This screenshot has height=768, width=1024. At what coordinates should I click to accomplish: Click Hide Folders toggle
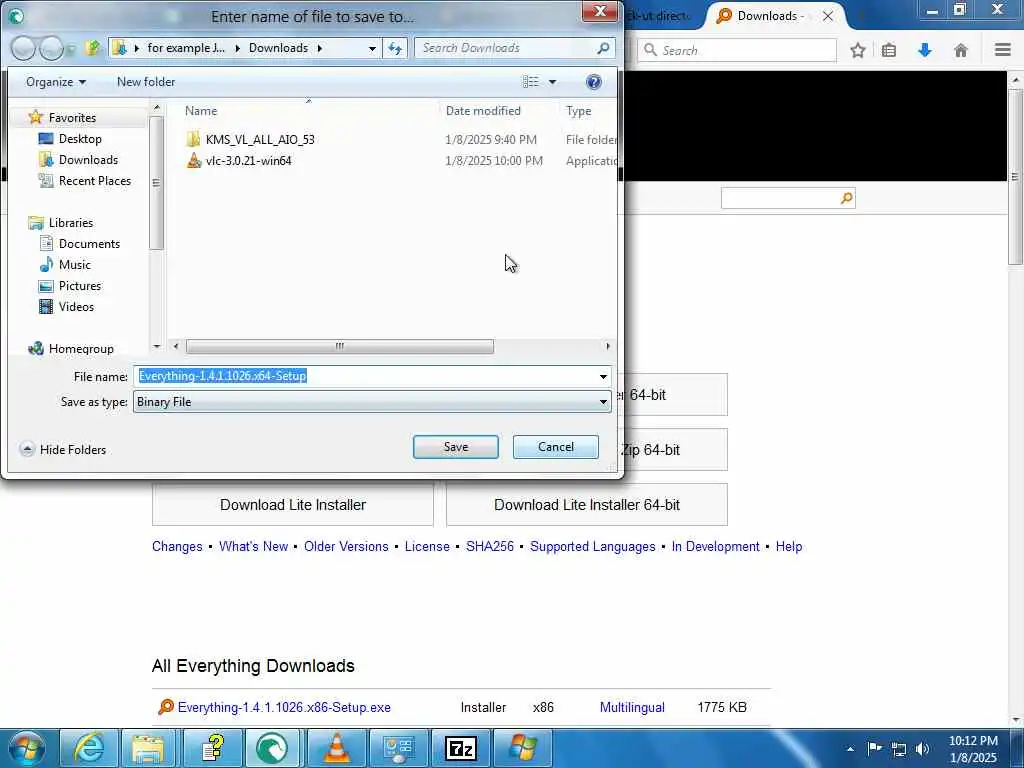point(63,449)
